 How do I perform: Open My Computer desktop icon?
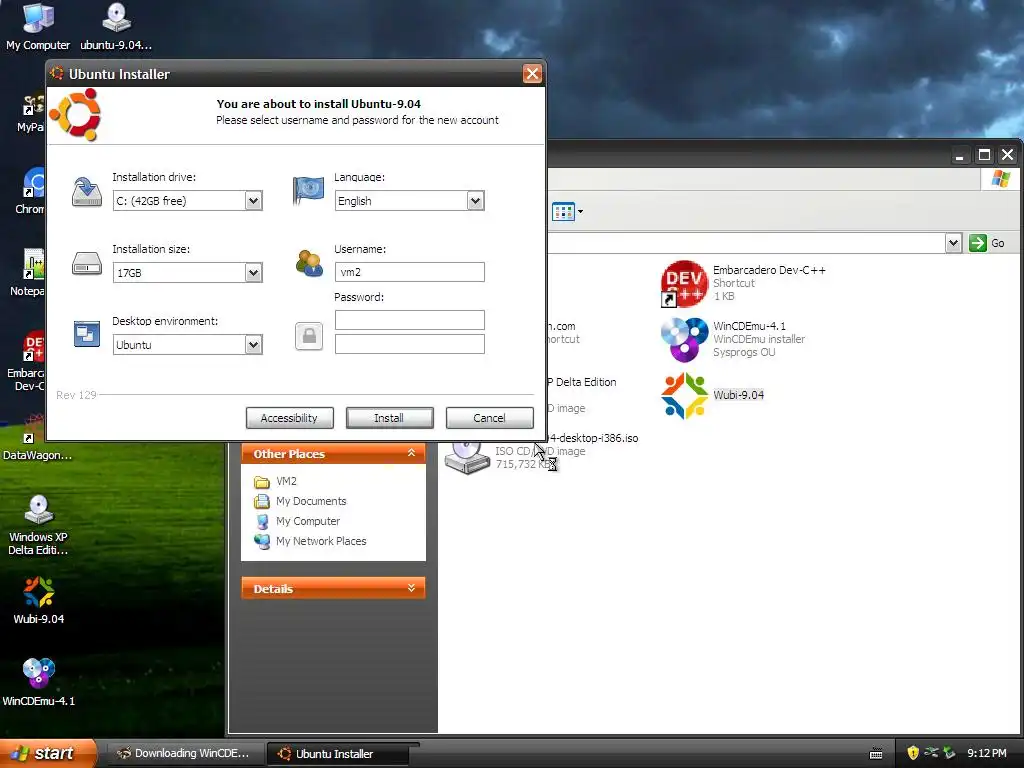(38, 27)
